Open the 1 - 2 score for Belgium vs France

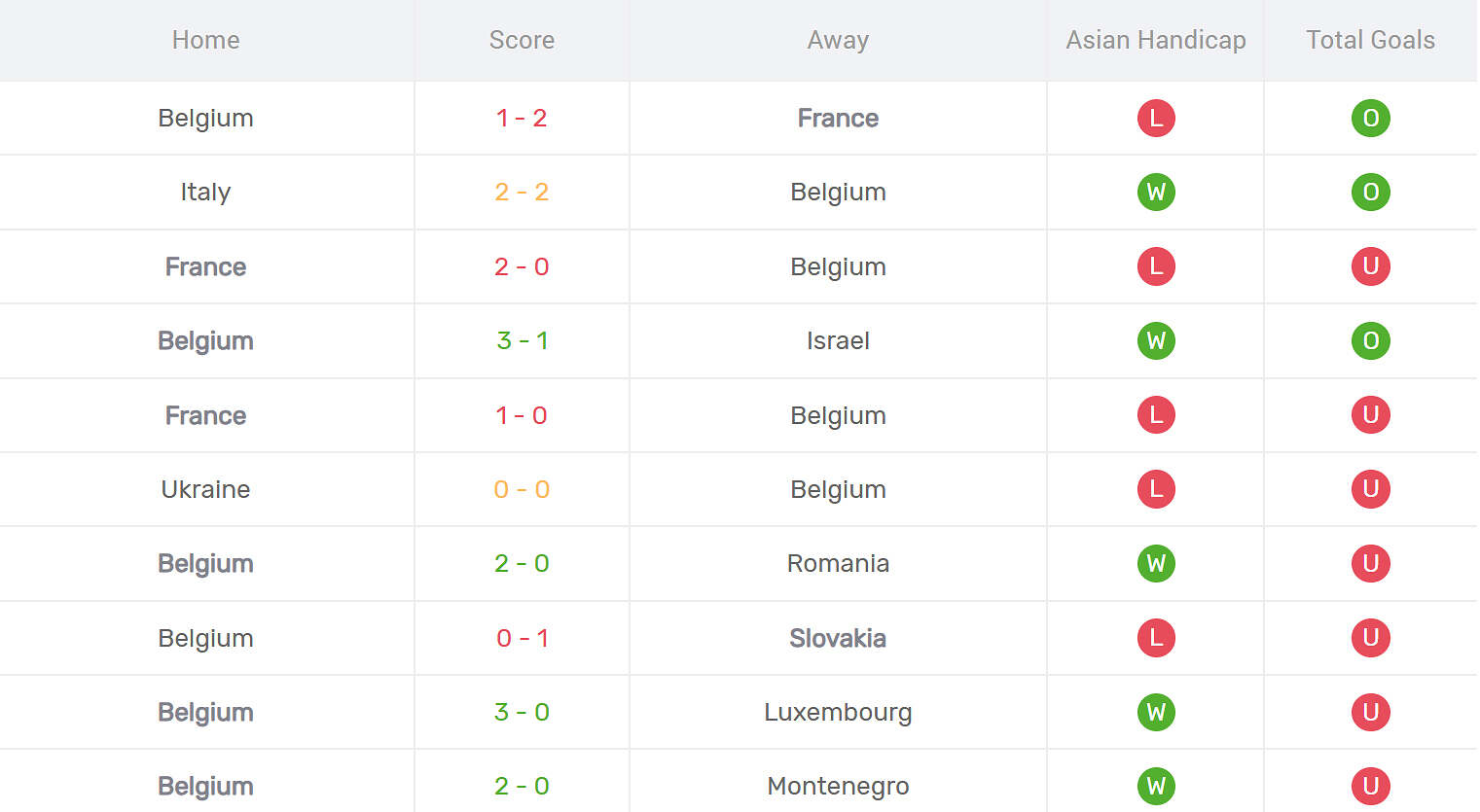[x=522, y=119]
